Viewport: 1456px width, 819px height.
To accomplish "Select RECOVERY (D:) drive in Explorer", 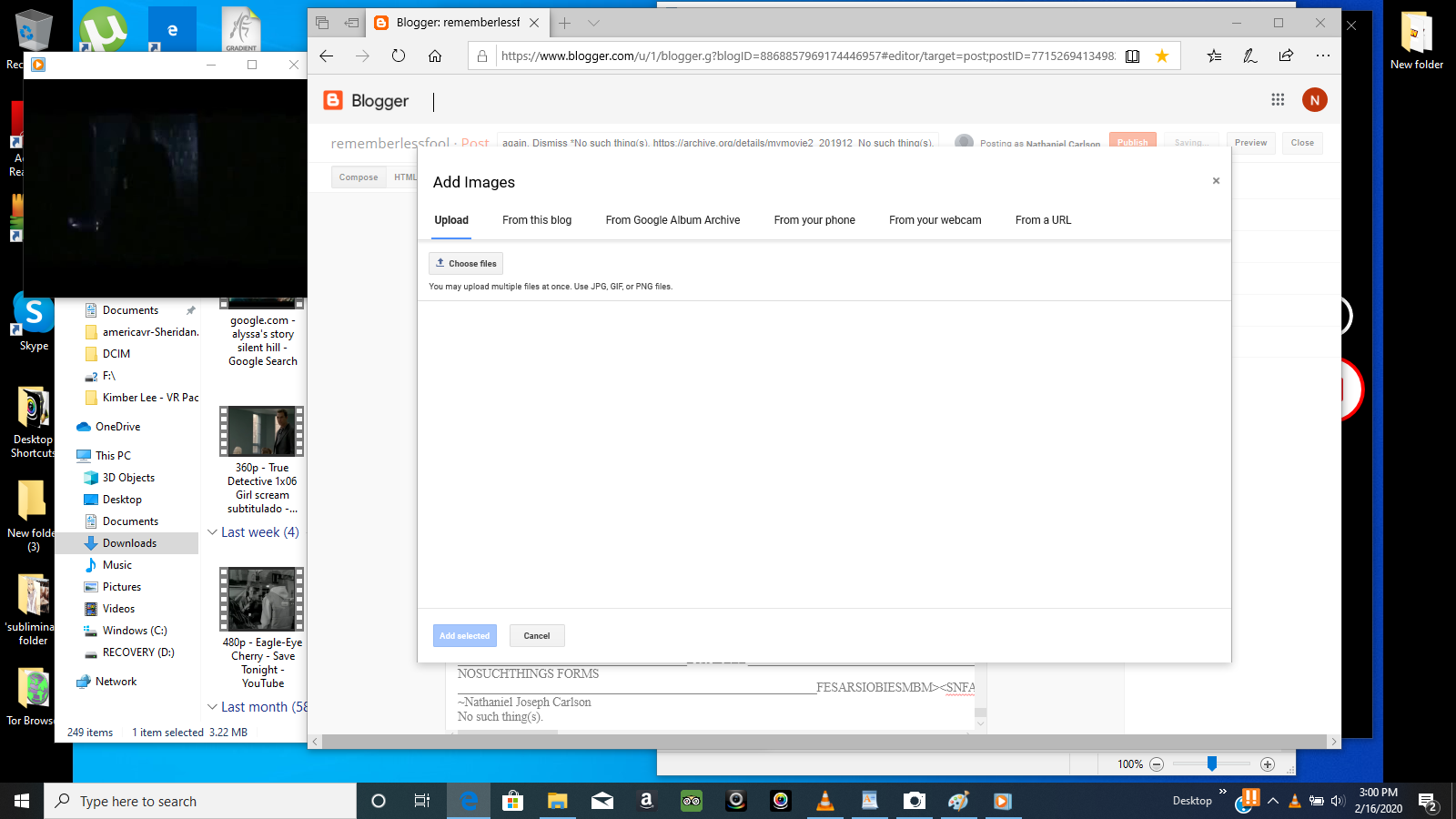I will (137, 652).
